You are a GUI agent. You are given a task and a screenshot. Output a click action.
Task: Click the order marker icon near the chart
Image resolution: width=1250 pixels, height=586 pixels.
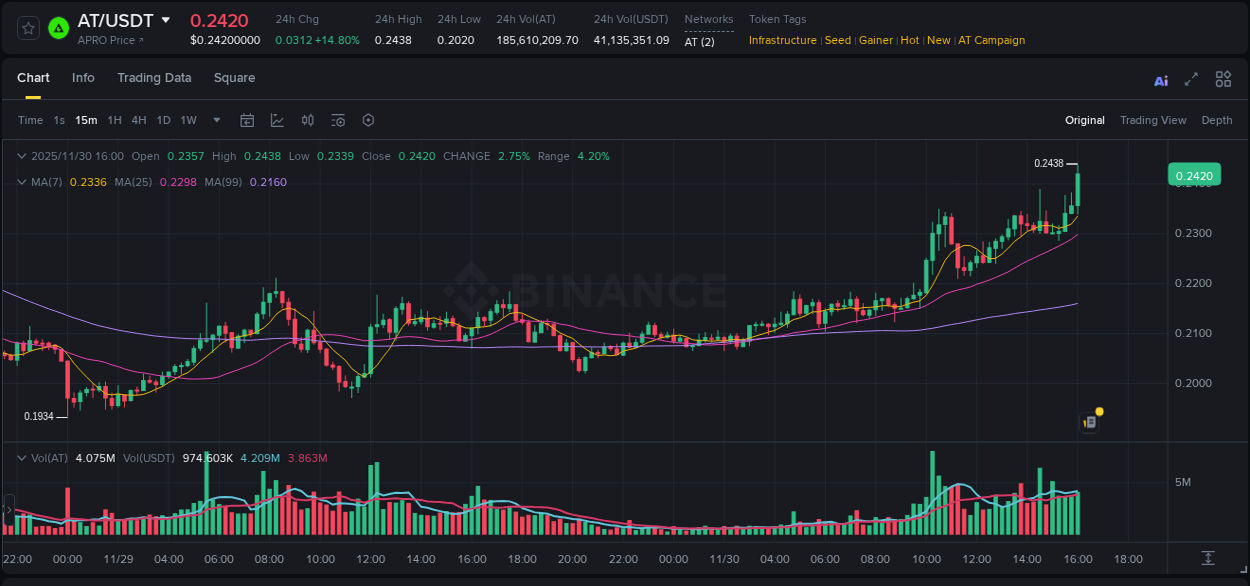tap(1088, 421)
